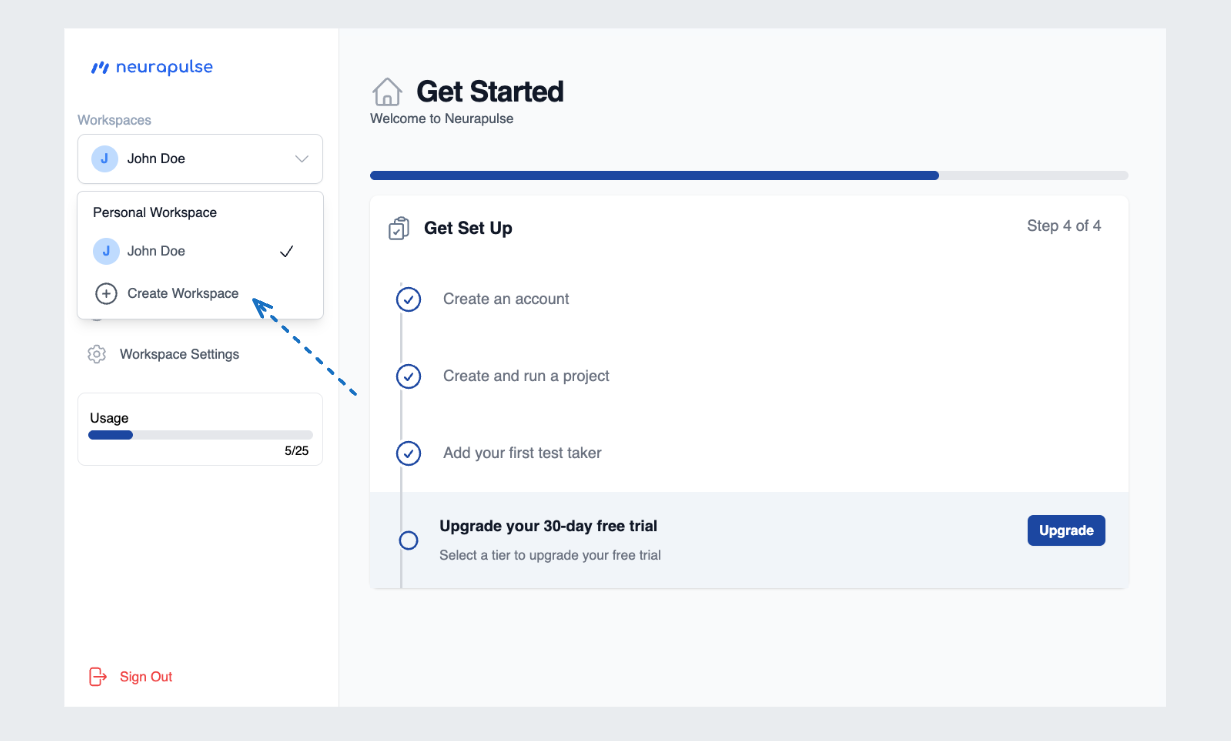Screen dimensions: 1231x741
Task: Click the Sign Out door icon
Action: (x=97, y=676)
